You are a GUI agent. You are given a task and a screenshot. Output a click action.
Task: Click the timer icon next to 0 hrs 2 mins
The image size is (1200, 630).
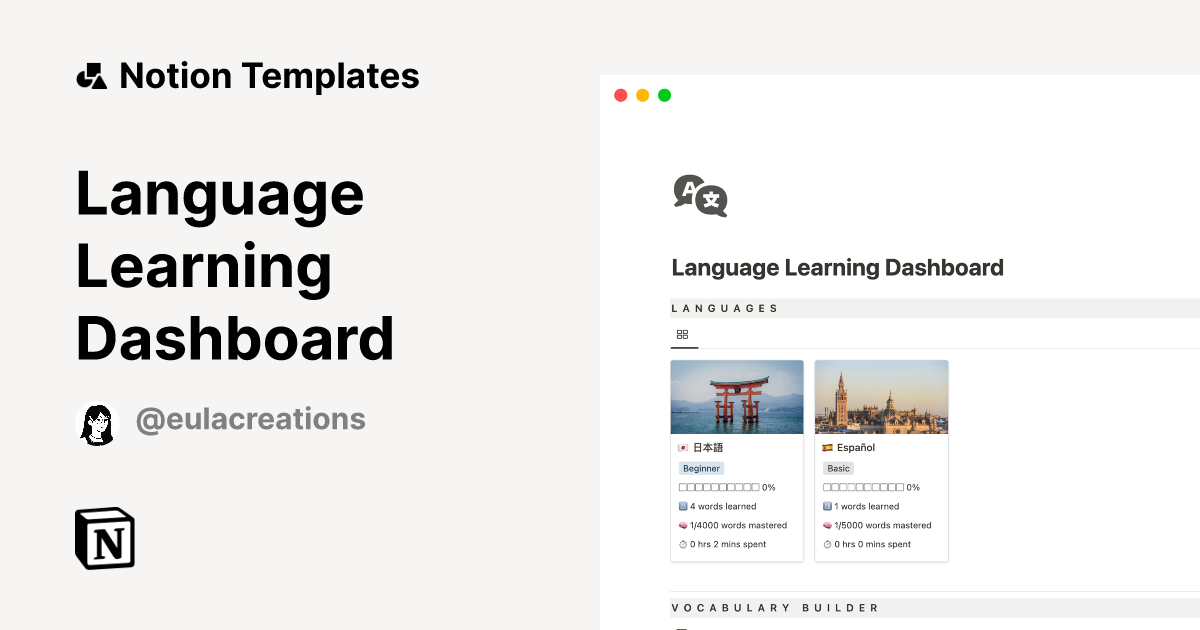coord(681,544)
